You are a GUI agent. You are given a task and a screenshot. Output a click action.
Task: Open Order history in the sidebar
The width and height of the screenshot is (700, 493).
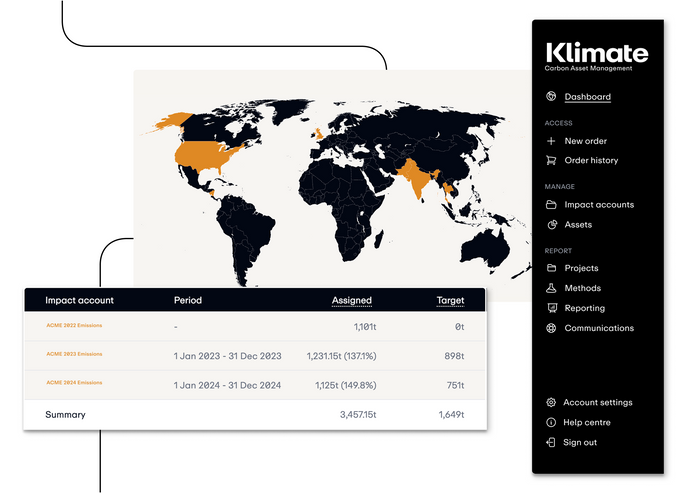(x=591, y=160)
